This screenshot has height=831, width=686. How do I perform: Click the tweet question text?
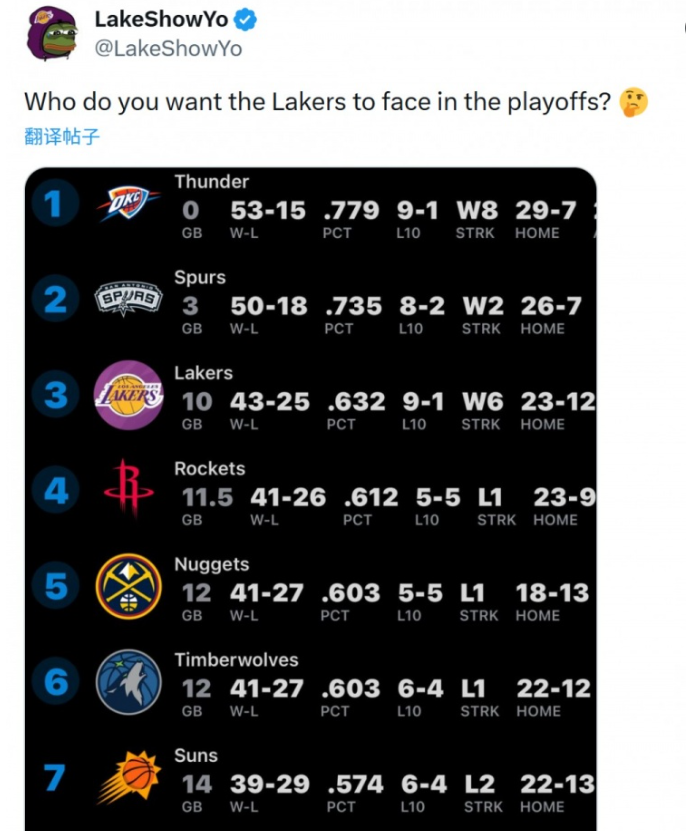tap(317, 102)
